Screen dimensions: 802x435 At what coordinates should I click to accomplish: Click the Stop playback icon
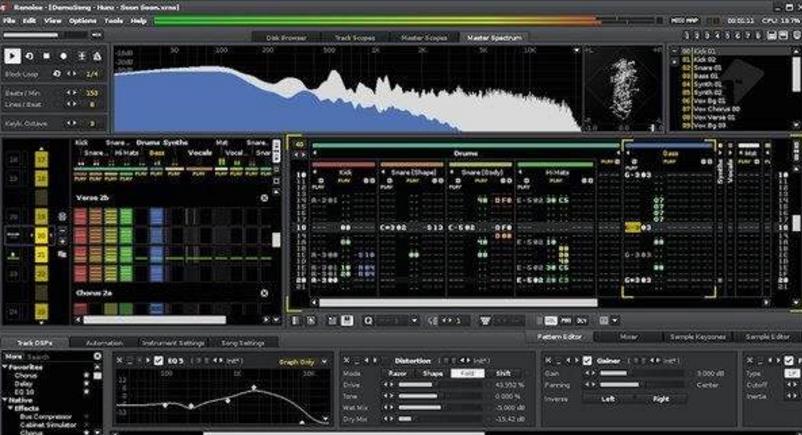coord(47,56)
